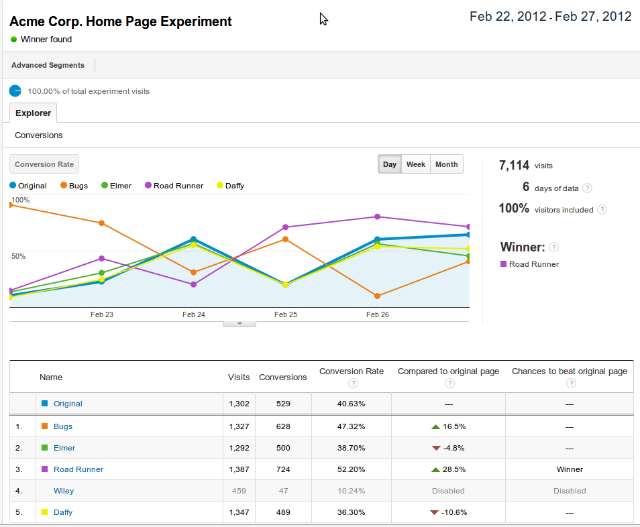Open Advanced Segments
Viewport: 640px width, 527px height.
[x=48, y=65]
